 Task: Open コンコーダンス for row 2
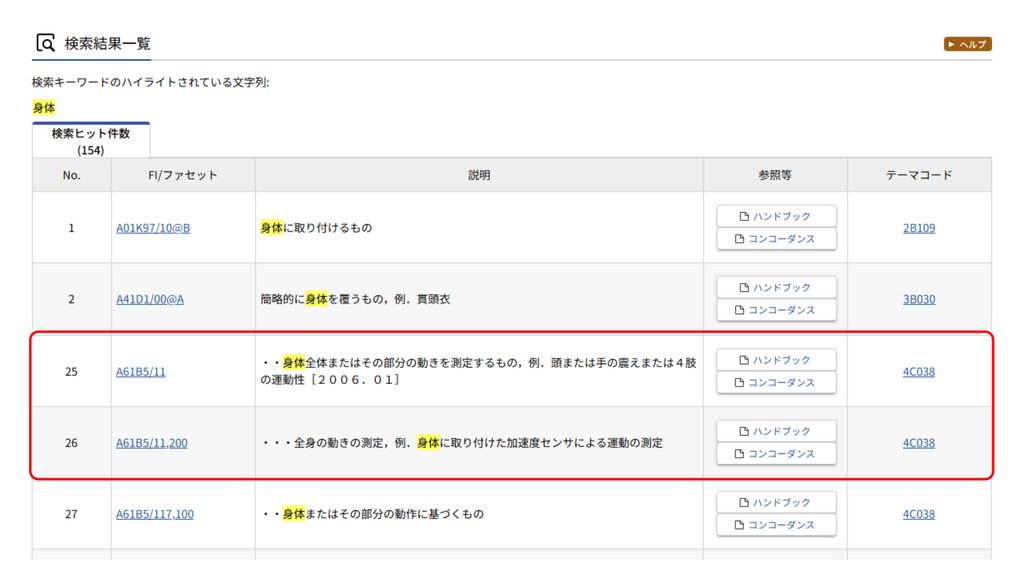(776, 310)
